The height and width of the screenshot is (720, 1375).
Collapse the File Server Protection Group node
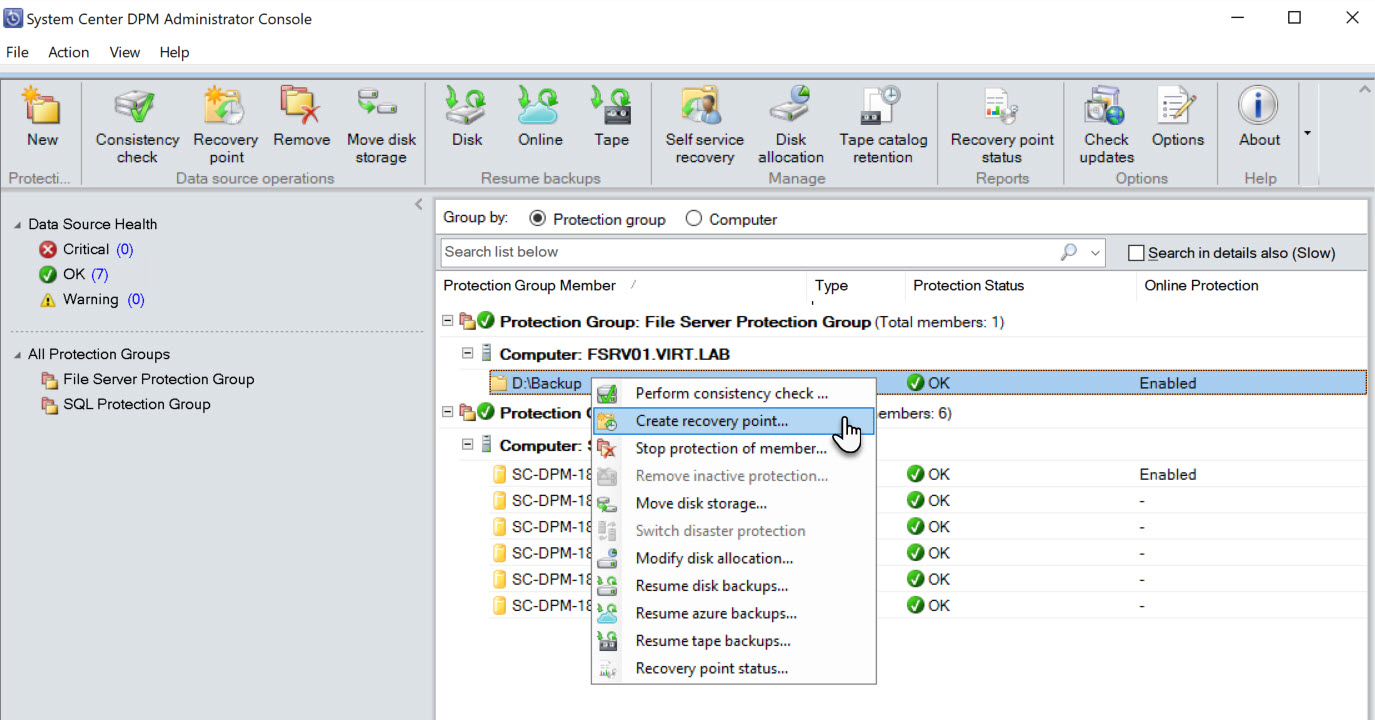click(x=447, y=321)
